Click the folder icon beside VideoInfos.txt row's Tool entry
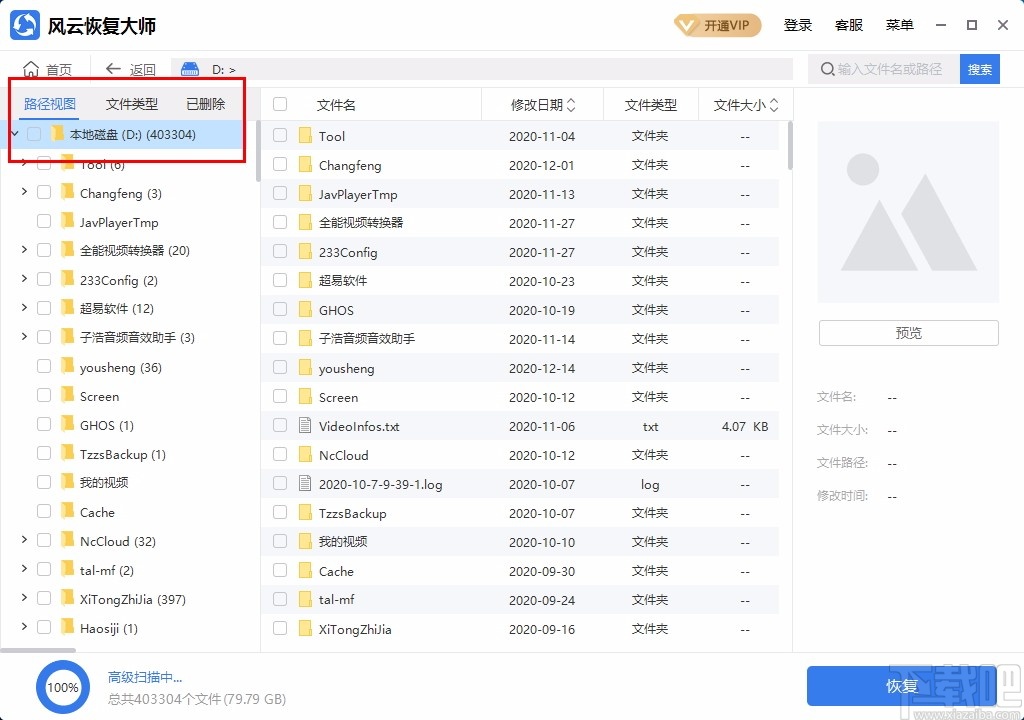This screenshot has height=720, width=1024. [x=305, y=135]
